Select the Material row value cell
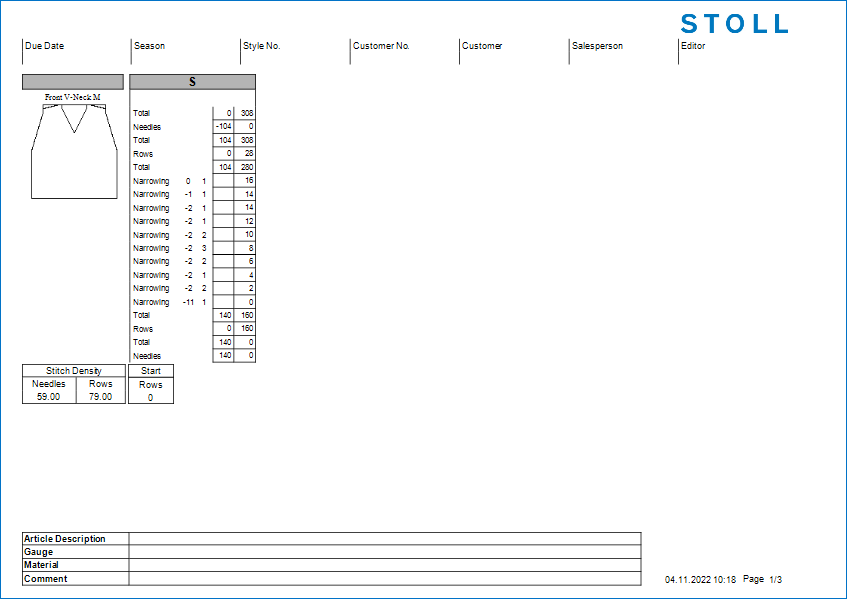 point(384,565)
